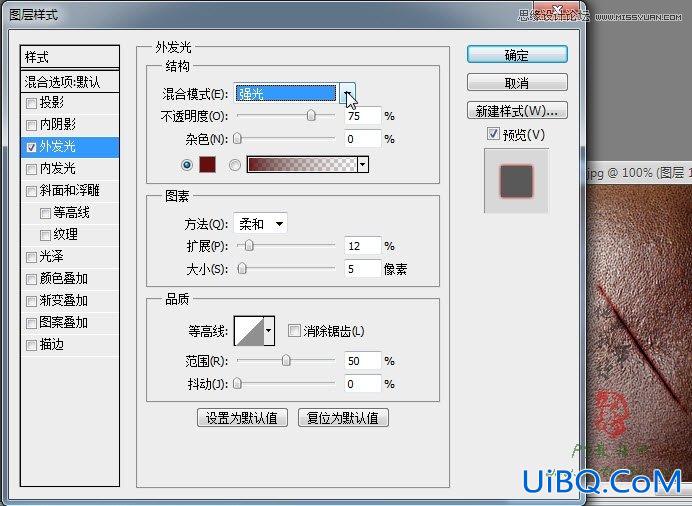Viewport: 692px width, 506px height.
Task: Click the 强光 blend mode field
Action: tap(286, 93)
